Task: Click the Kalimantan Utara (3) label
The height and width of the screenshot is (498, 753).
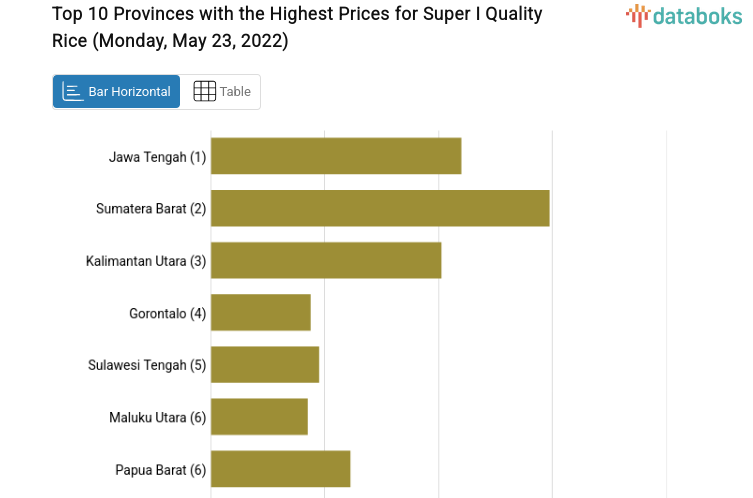Action: point(146,261)
